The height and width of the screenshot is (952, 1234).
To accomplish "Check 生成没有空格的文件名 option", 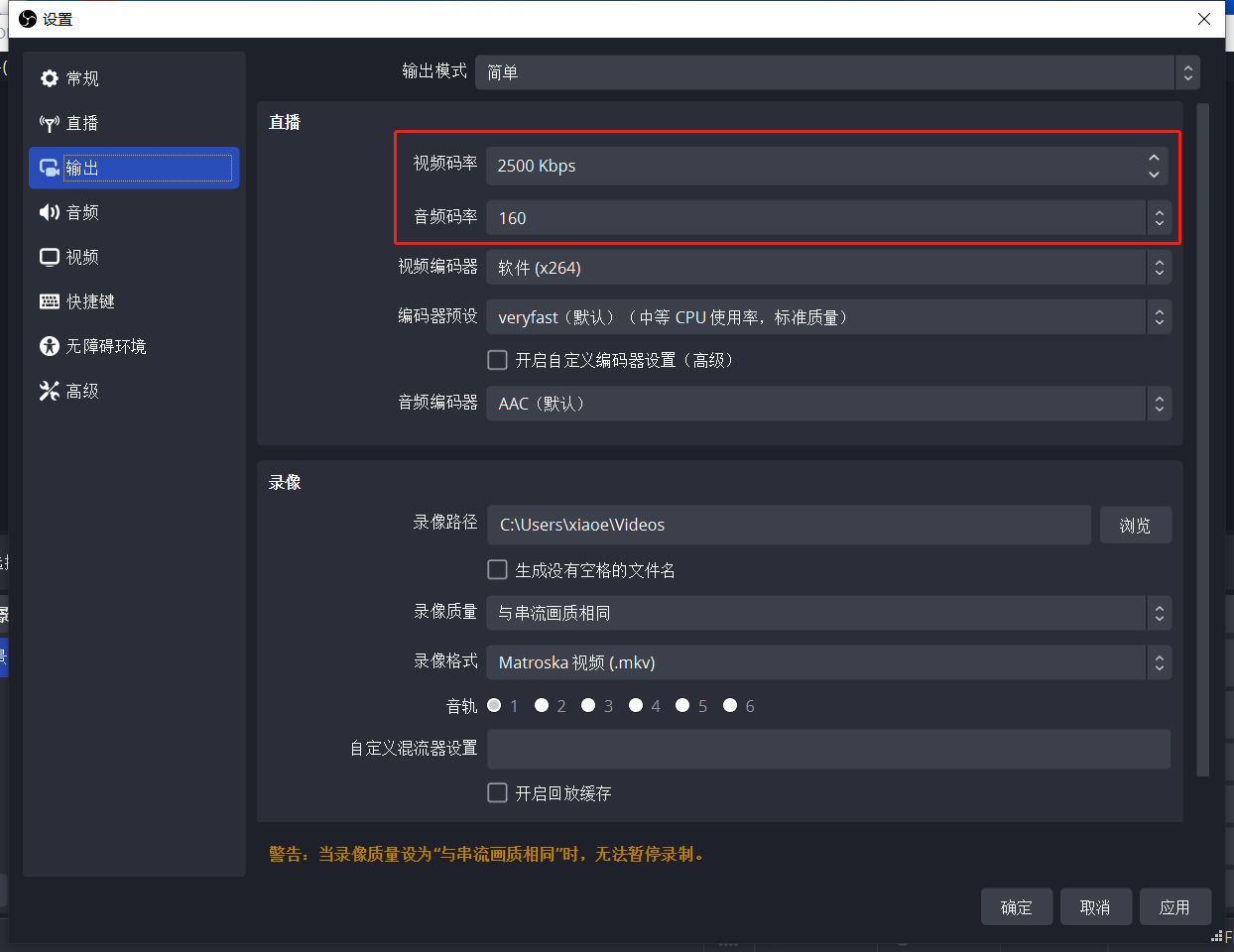I will (x=498, y=570).
